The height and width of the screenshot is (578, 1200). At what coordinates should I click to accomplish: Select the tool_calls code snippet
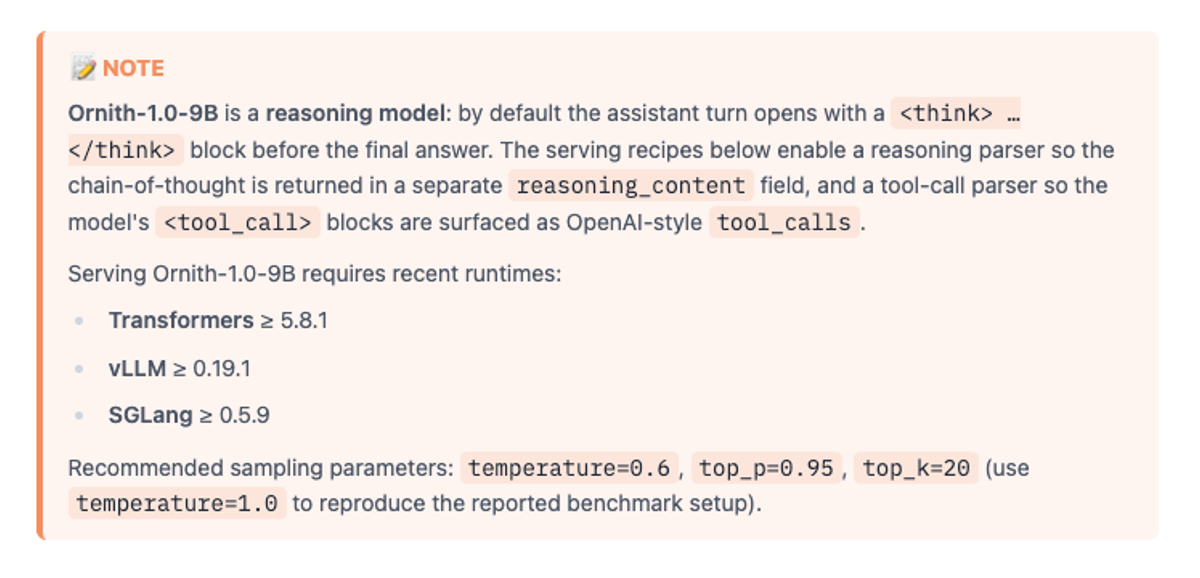(784, 222)
